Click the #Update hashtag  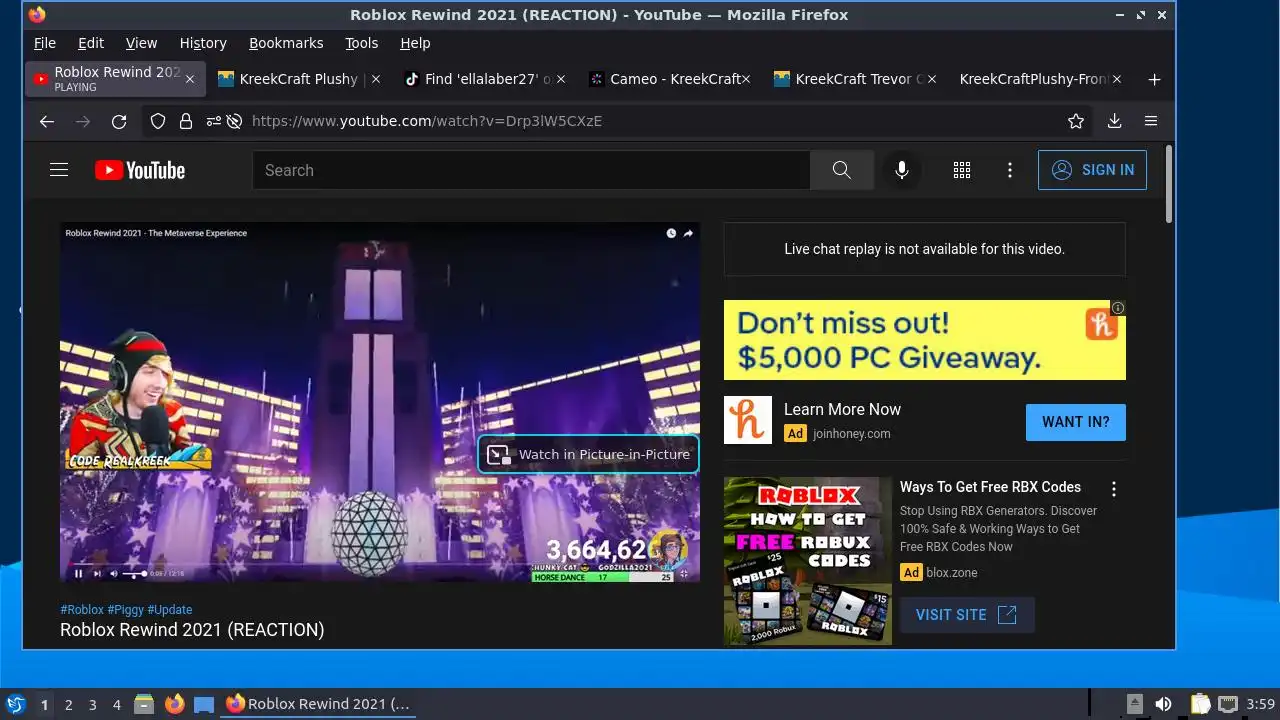(x=169, y=609)
